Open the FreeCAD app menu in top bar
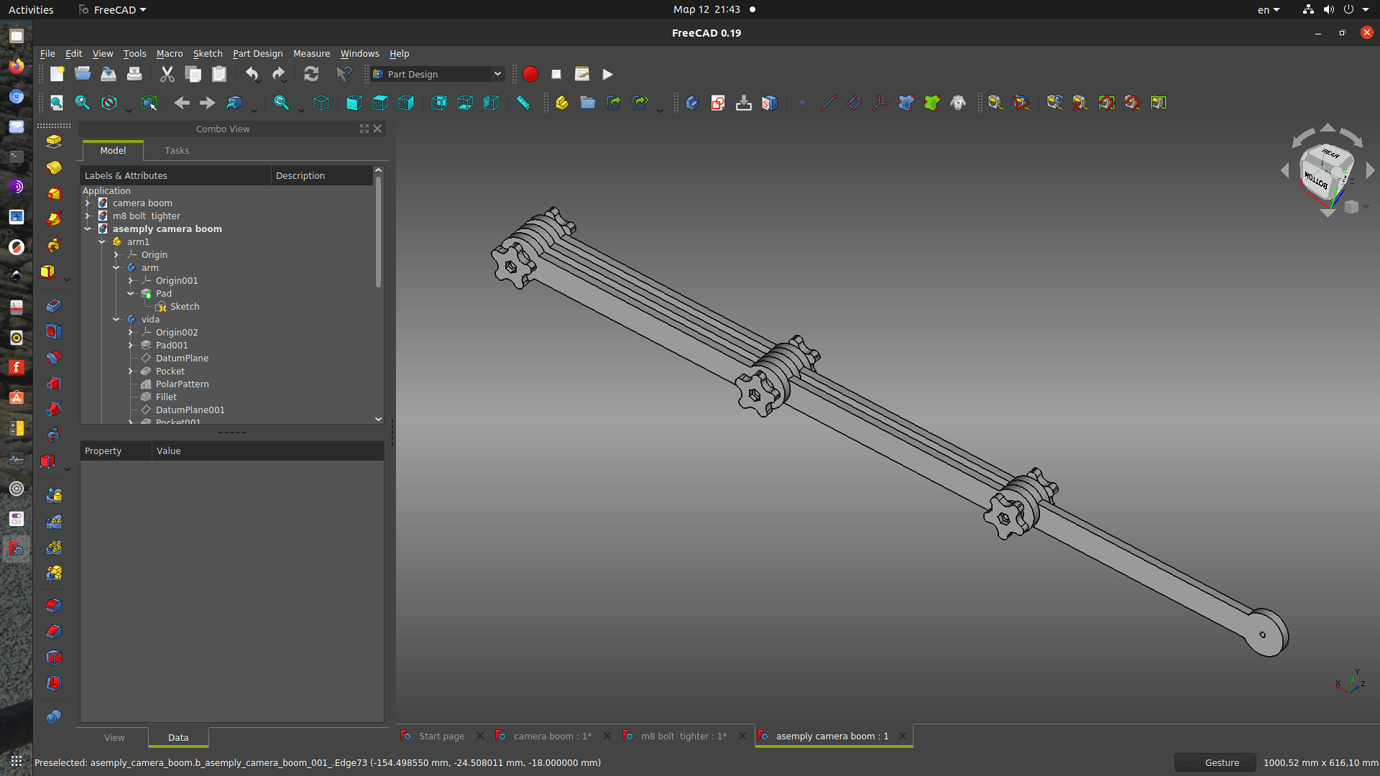 coord(113,10)
